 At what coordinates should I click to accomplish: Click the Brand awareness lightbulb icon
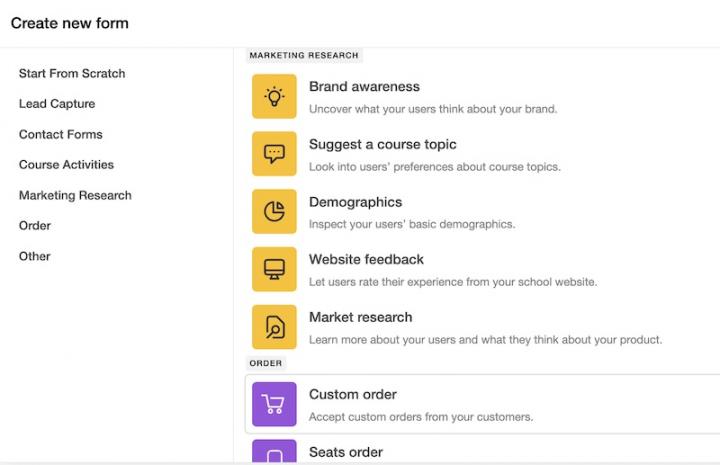[x=274, y=97]
